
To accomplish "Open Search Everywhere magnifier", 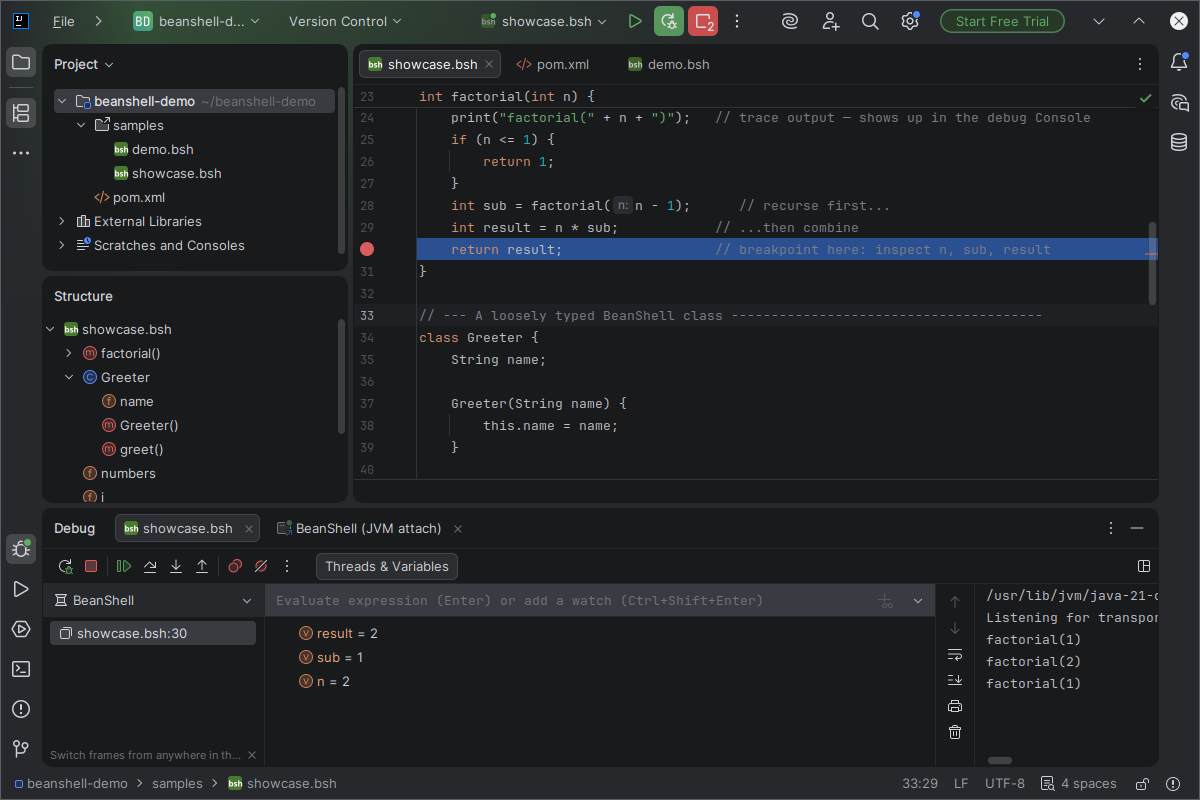I will pos(870,21).
